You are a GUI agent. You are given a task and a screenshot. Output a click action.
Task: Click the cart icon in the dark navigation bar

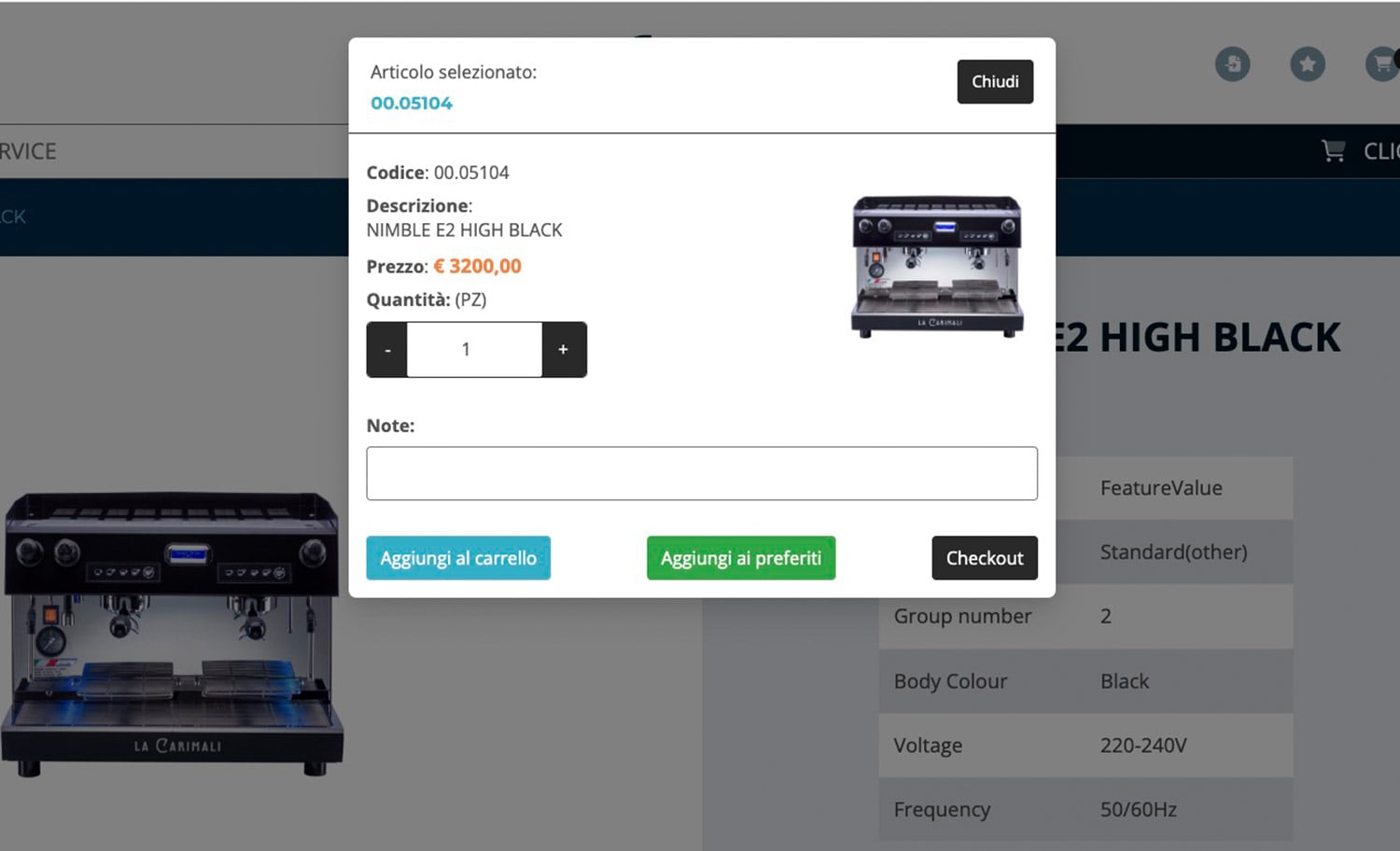coord(1334,151)
